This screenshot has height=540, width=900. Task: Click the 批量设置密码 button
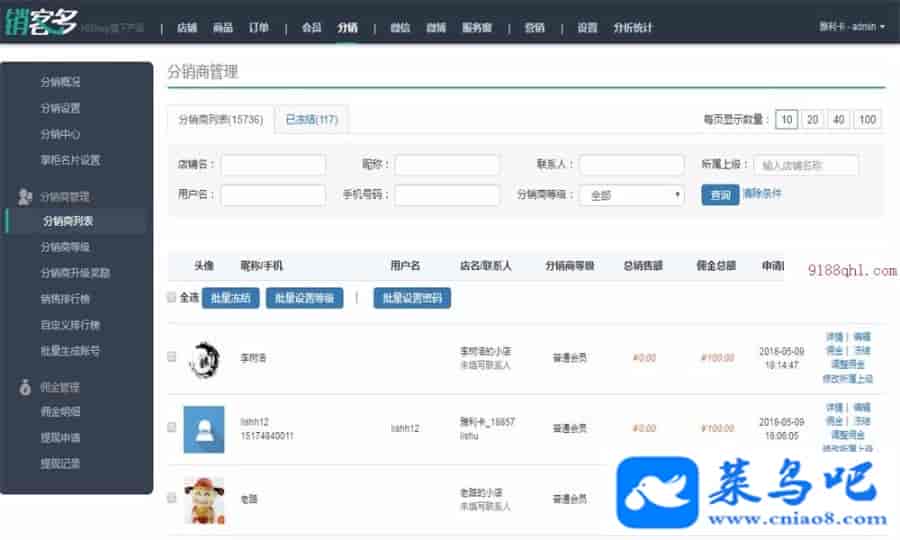tap(412, 298)
